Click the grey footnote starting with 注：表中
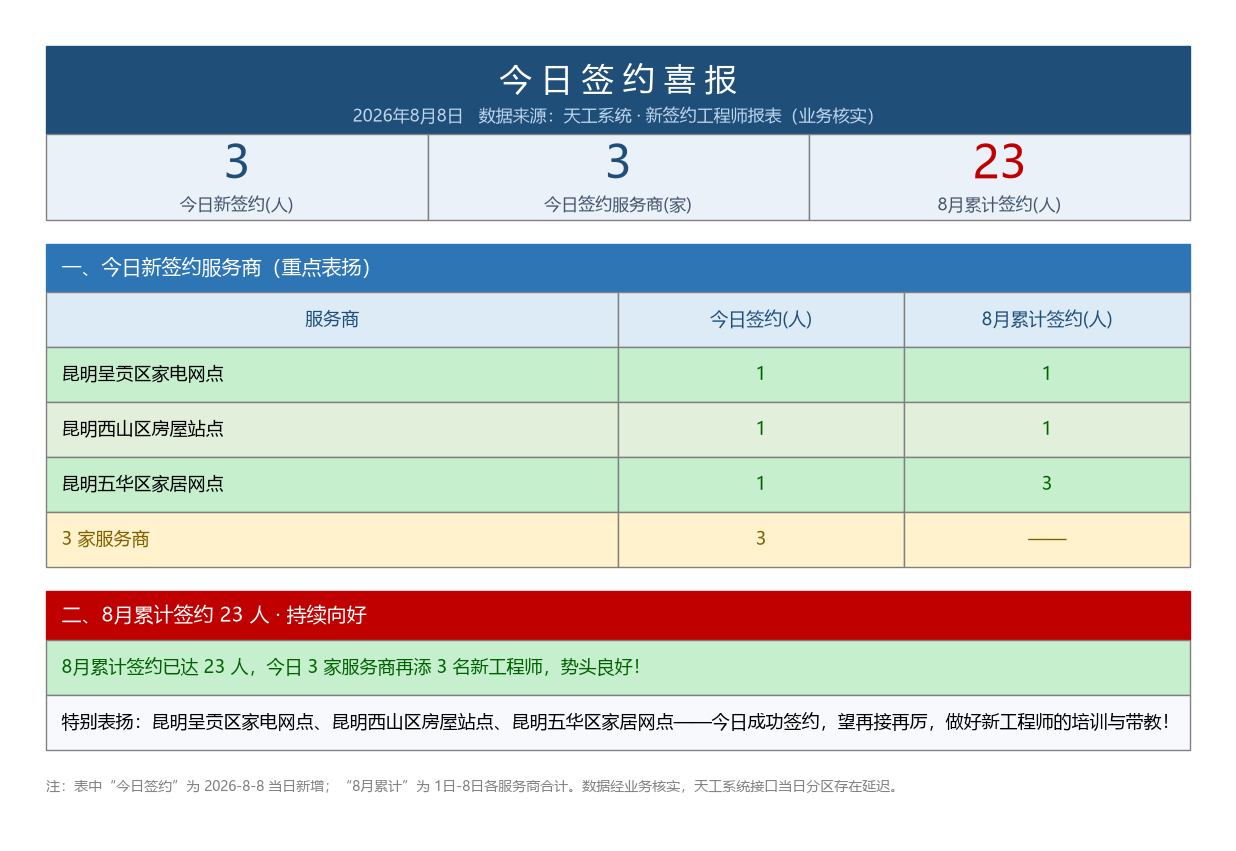This screenshot has width=1236, height=851. (x=474, y=787)
